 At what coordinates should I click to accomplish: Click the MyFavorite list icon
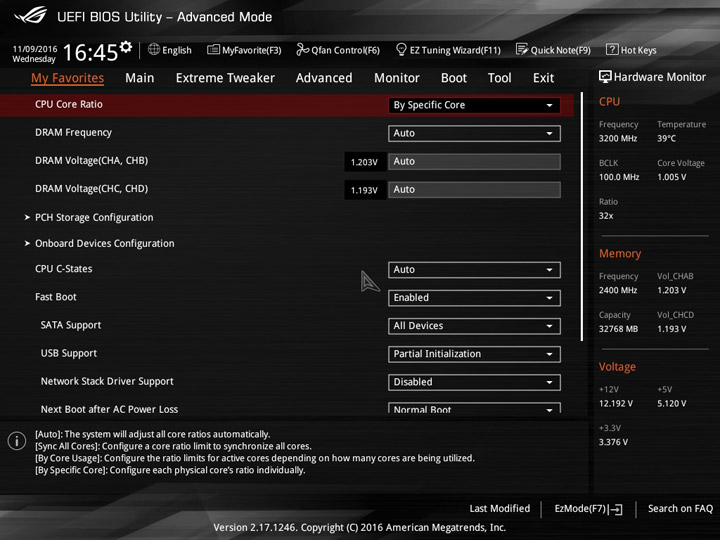point(213,50)
